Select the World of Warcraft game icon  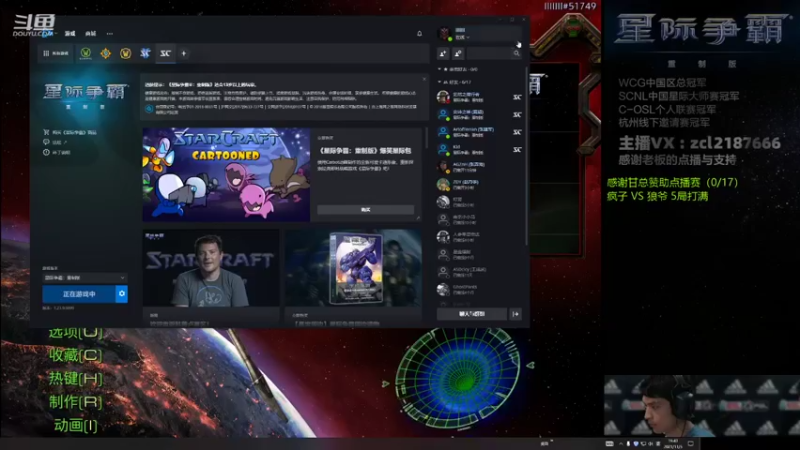[86, 53]
